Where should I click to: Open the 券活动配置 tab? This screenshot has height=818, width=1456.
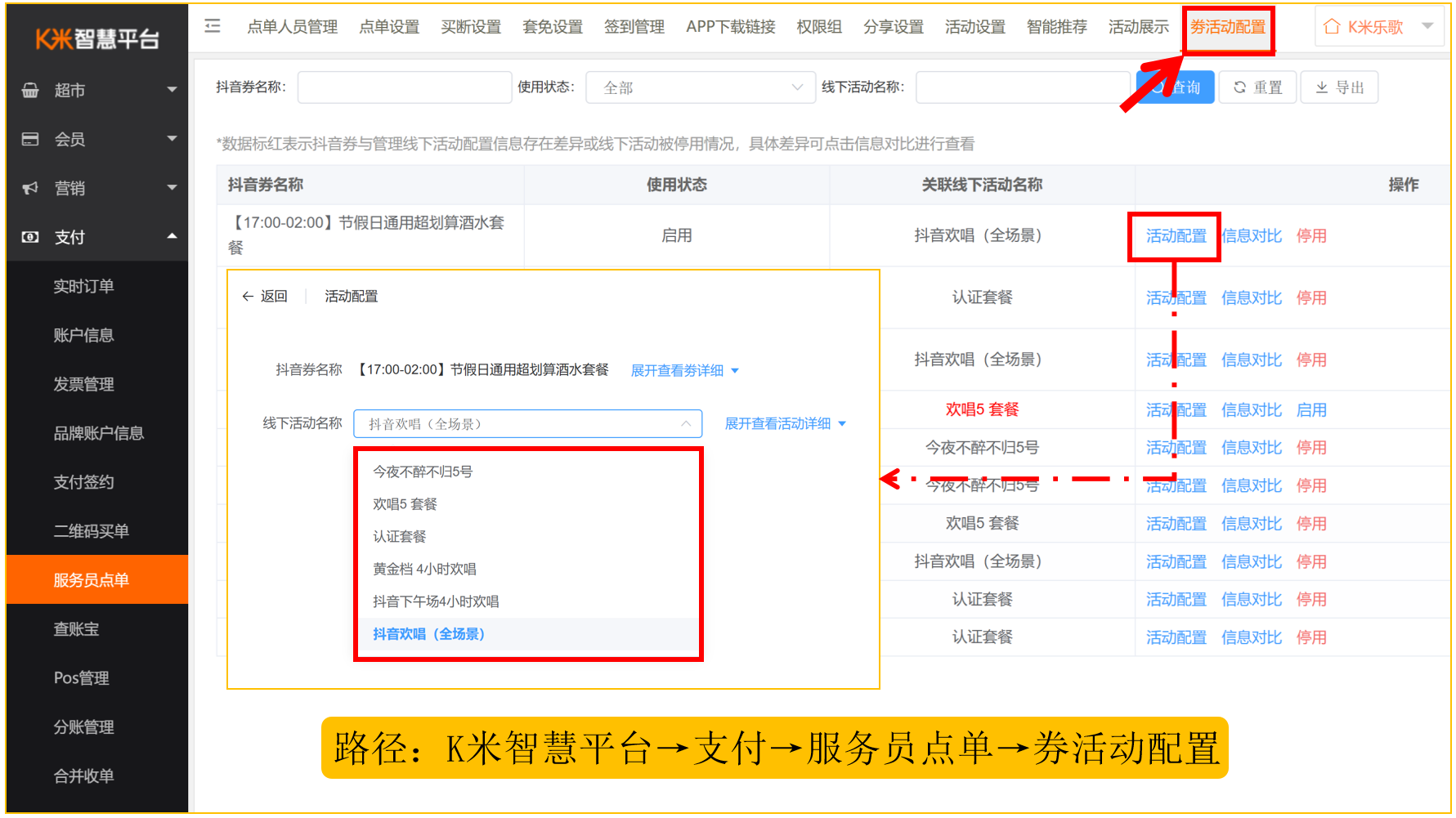1228,27
